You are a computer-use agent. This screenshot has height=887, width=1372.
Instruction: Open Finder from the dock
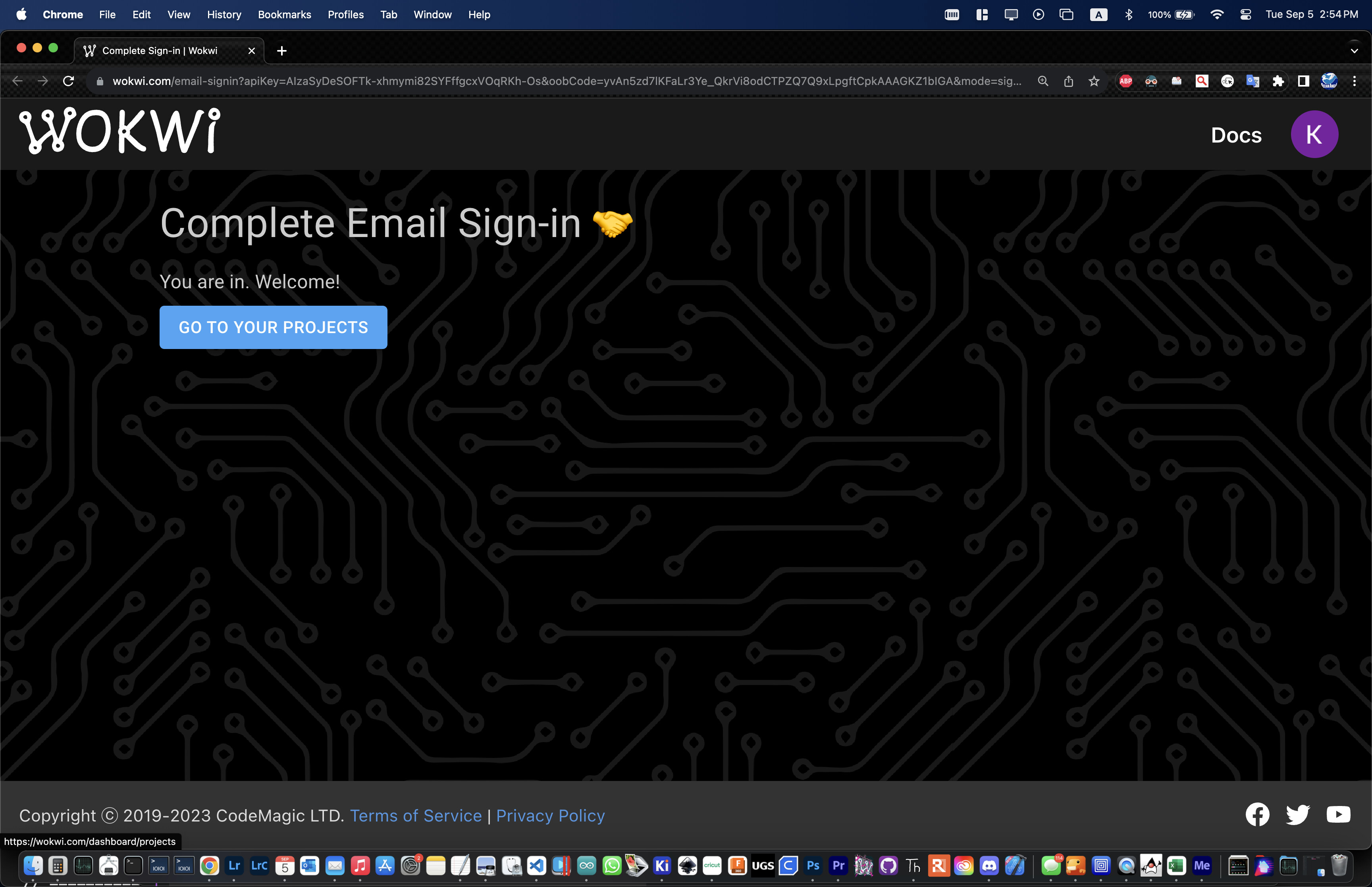point(33,865)
